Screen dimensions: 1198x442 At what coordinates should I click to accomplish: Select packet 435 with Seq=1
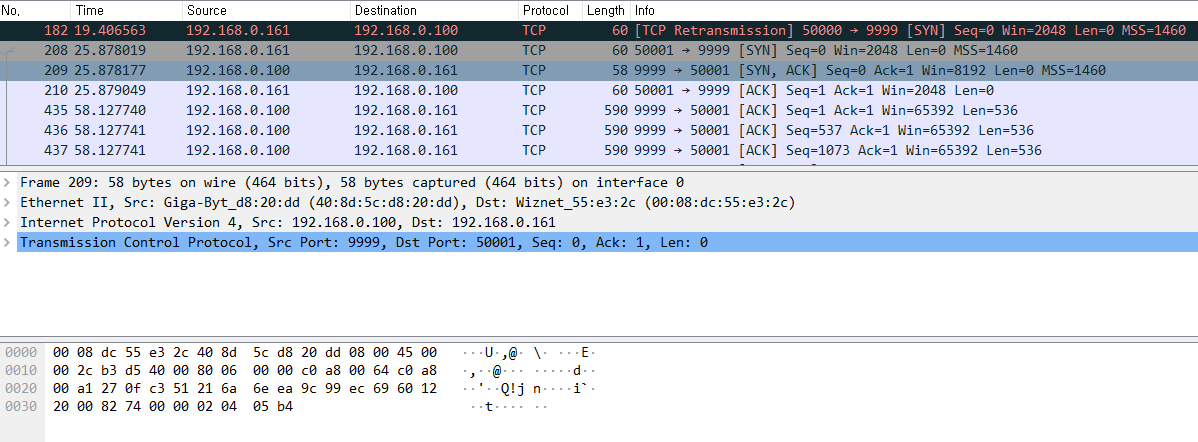(x=599, y=110)
